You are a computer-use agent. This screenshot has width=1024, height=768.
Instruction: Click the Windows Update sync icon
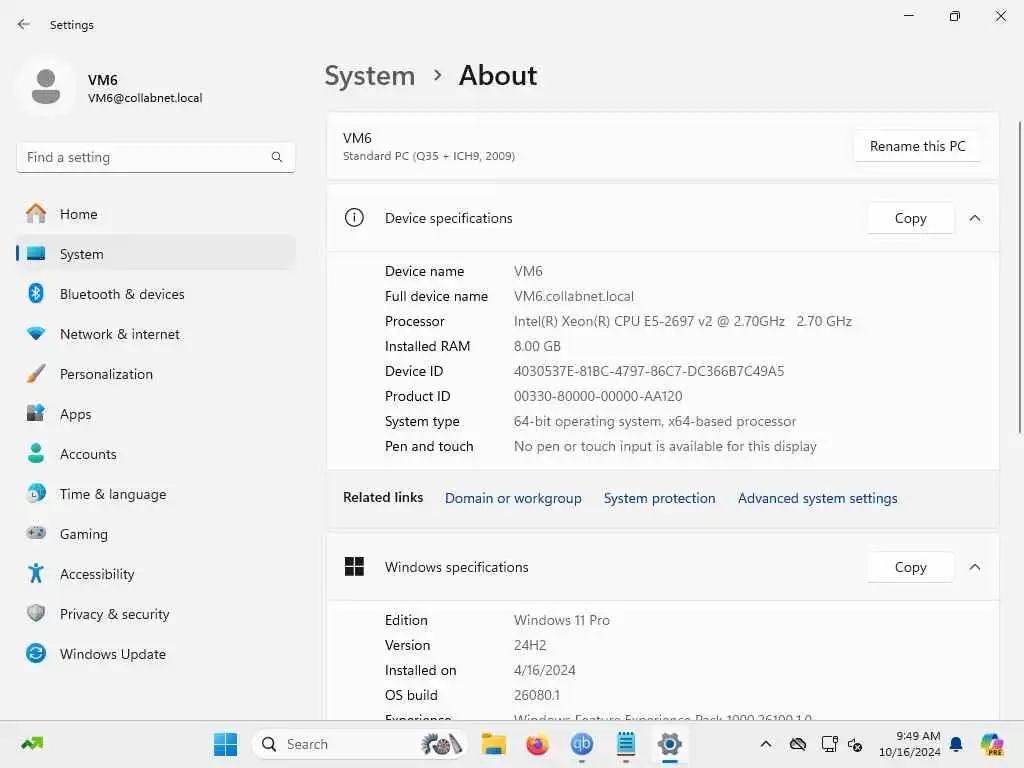(36, 654)
